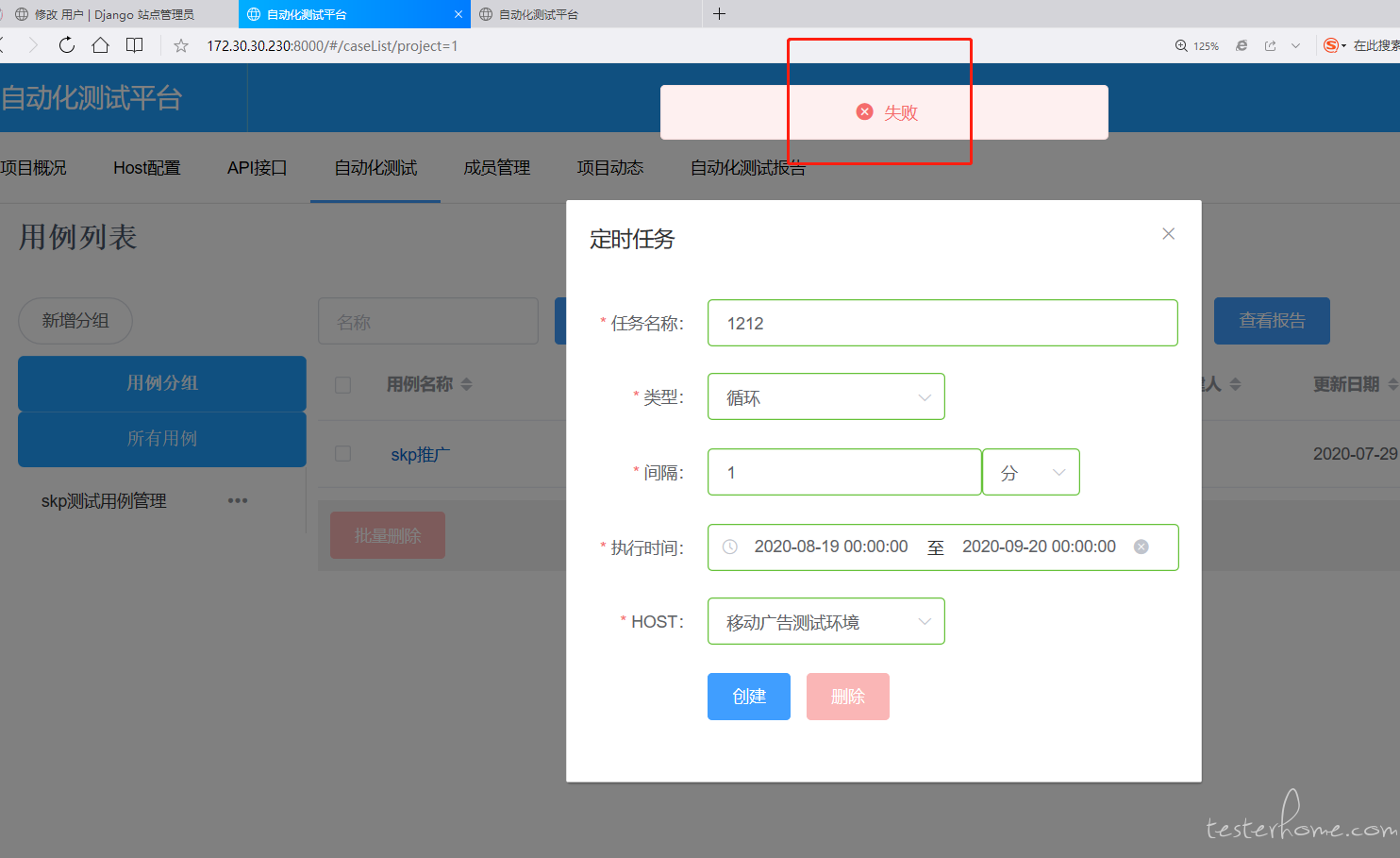Viewport: 1400px width, 858px height.
Task: Toggle the select-all checkbox in table header
Action: point(342,384)
